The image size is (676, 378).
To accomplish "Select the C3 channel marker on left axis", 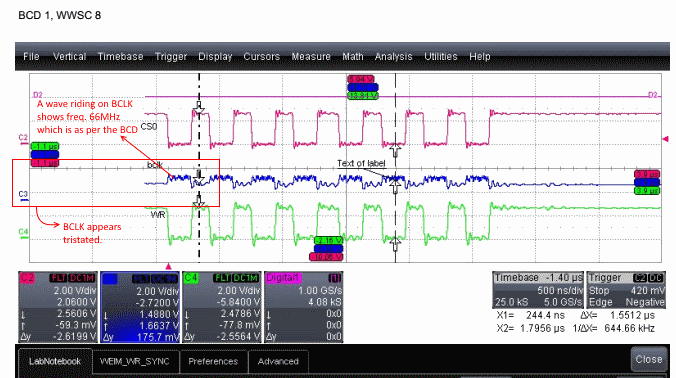I will tap(23, 195).
